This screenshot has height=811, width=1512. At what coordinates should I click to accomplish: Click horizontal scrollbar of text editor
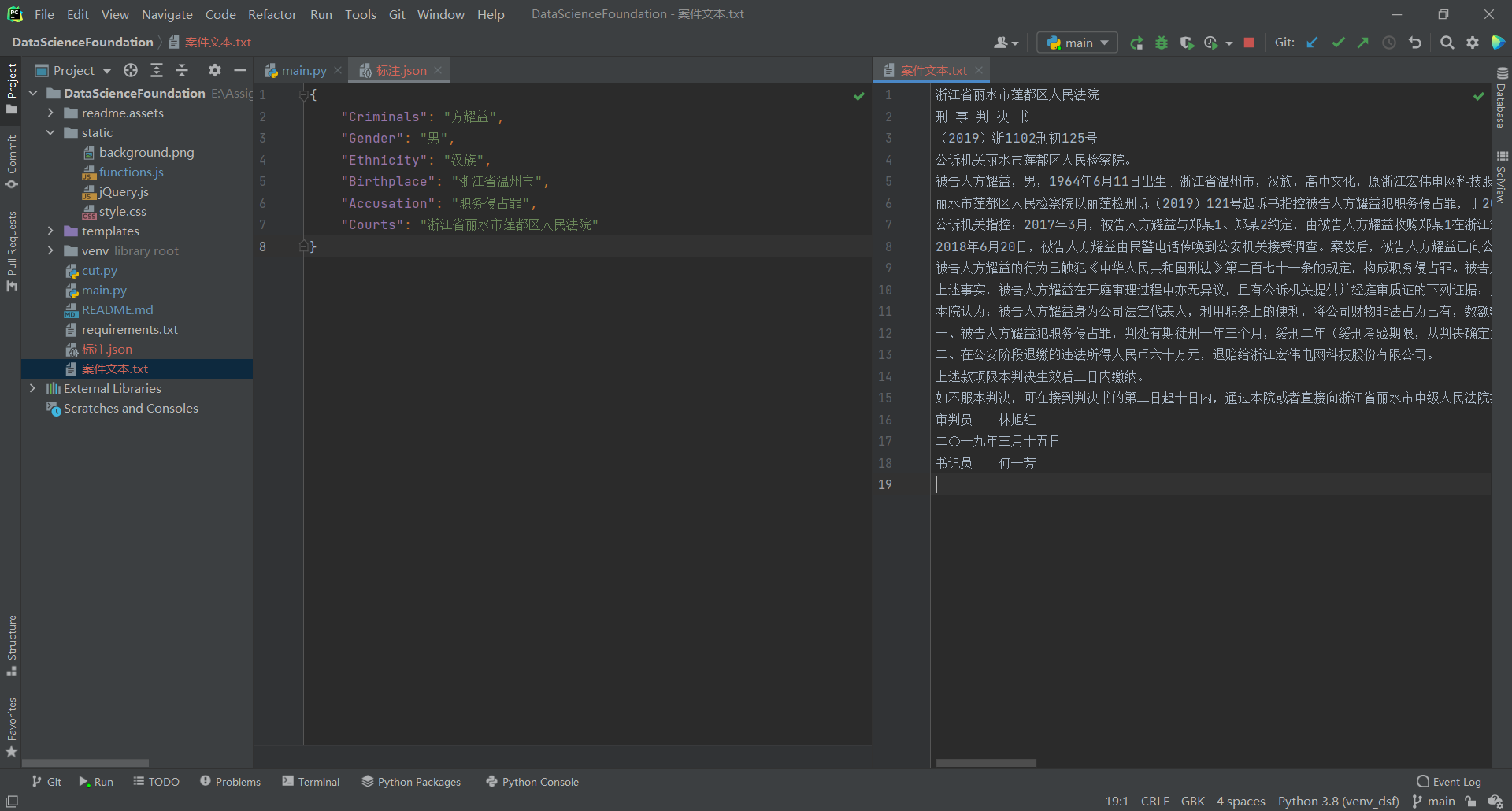[x=986, y=762]
